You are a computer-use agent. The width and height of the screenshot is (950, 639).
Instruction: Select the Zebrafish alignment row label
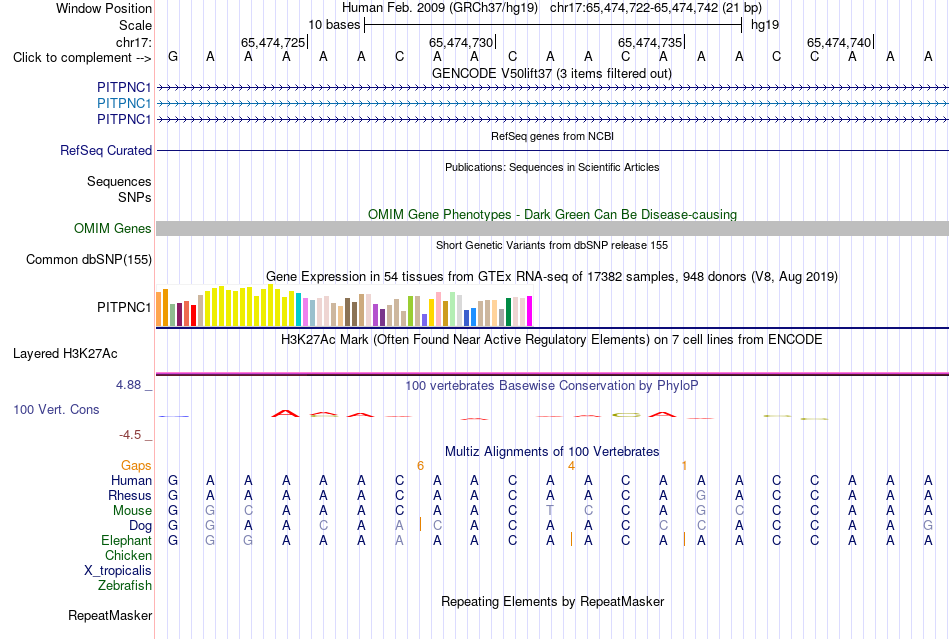(125, 585)
